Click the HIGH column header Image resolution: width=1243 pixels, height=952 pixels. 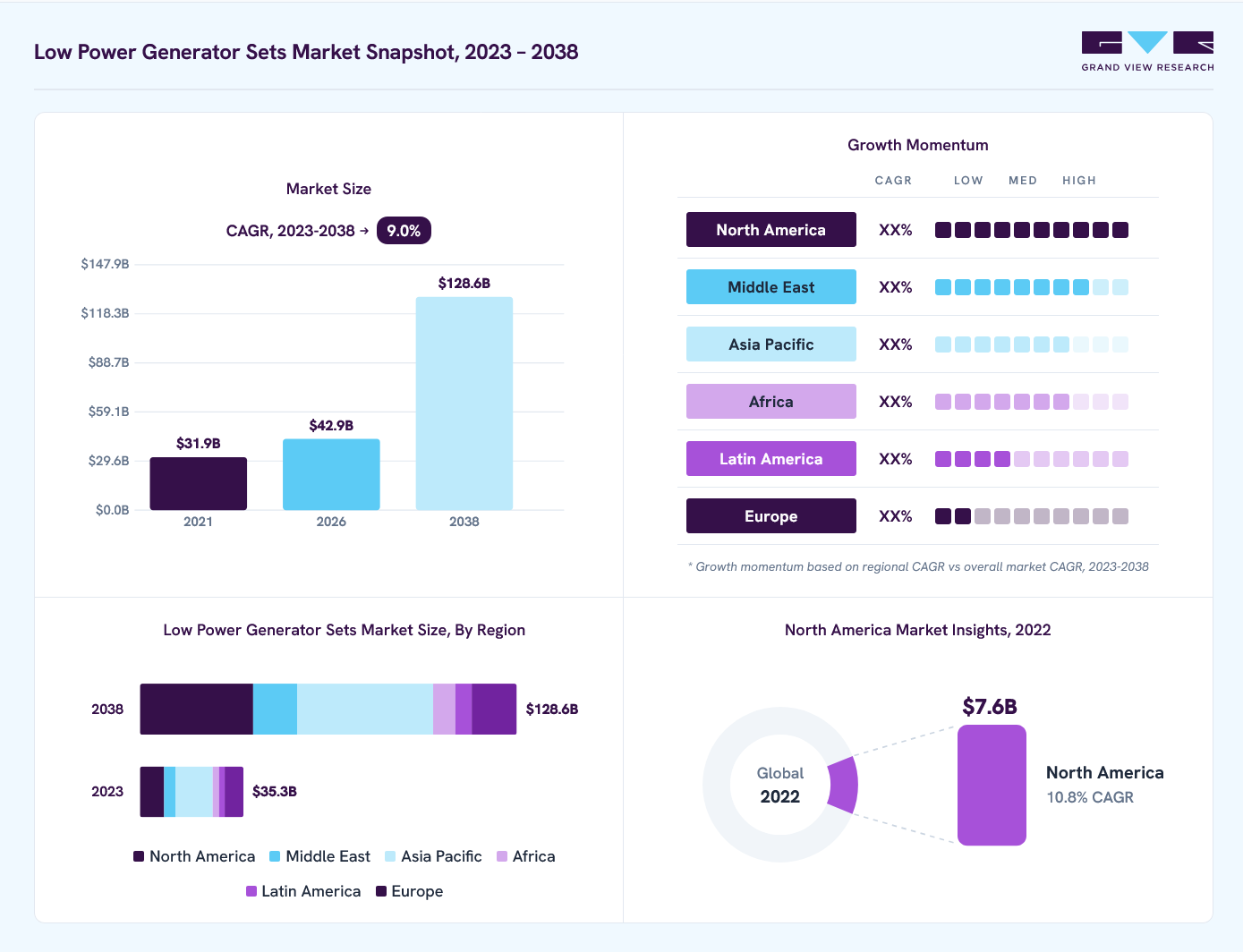point(1079,181)
